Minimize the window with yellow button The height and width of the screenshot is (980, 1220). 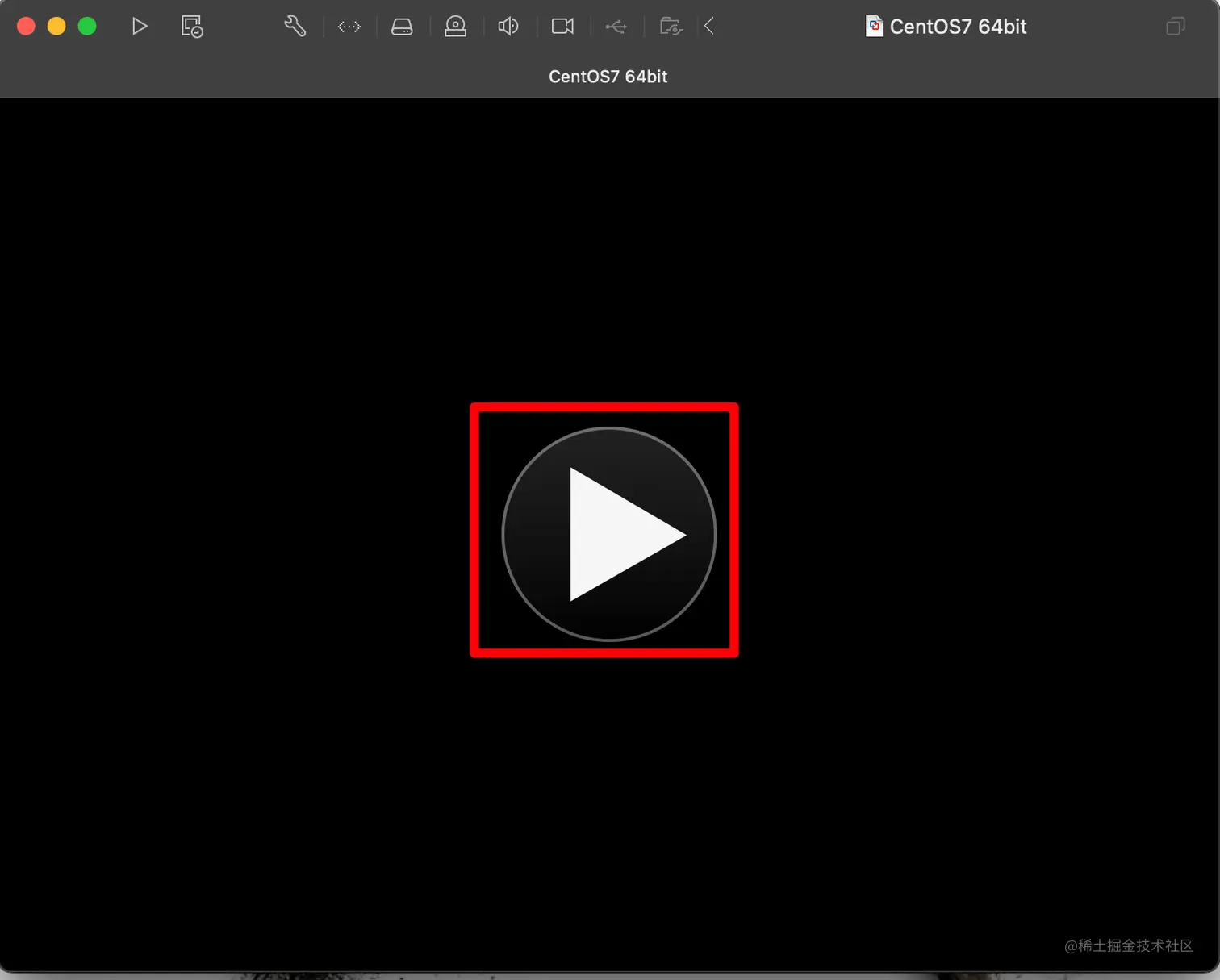pos(56,27)
